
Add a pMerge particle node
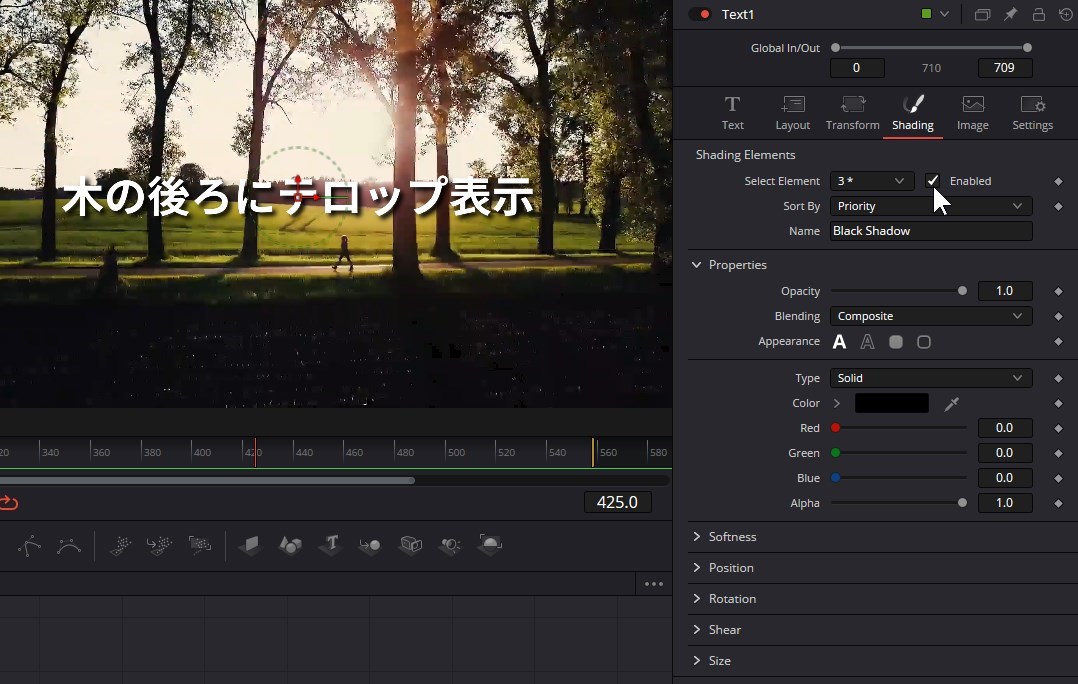pyautogui.click(x=160, y=546)
